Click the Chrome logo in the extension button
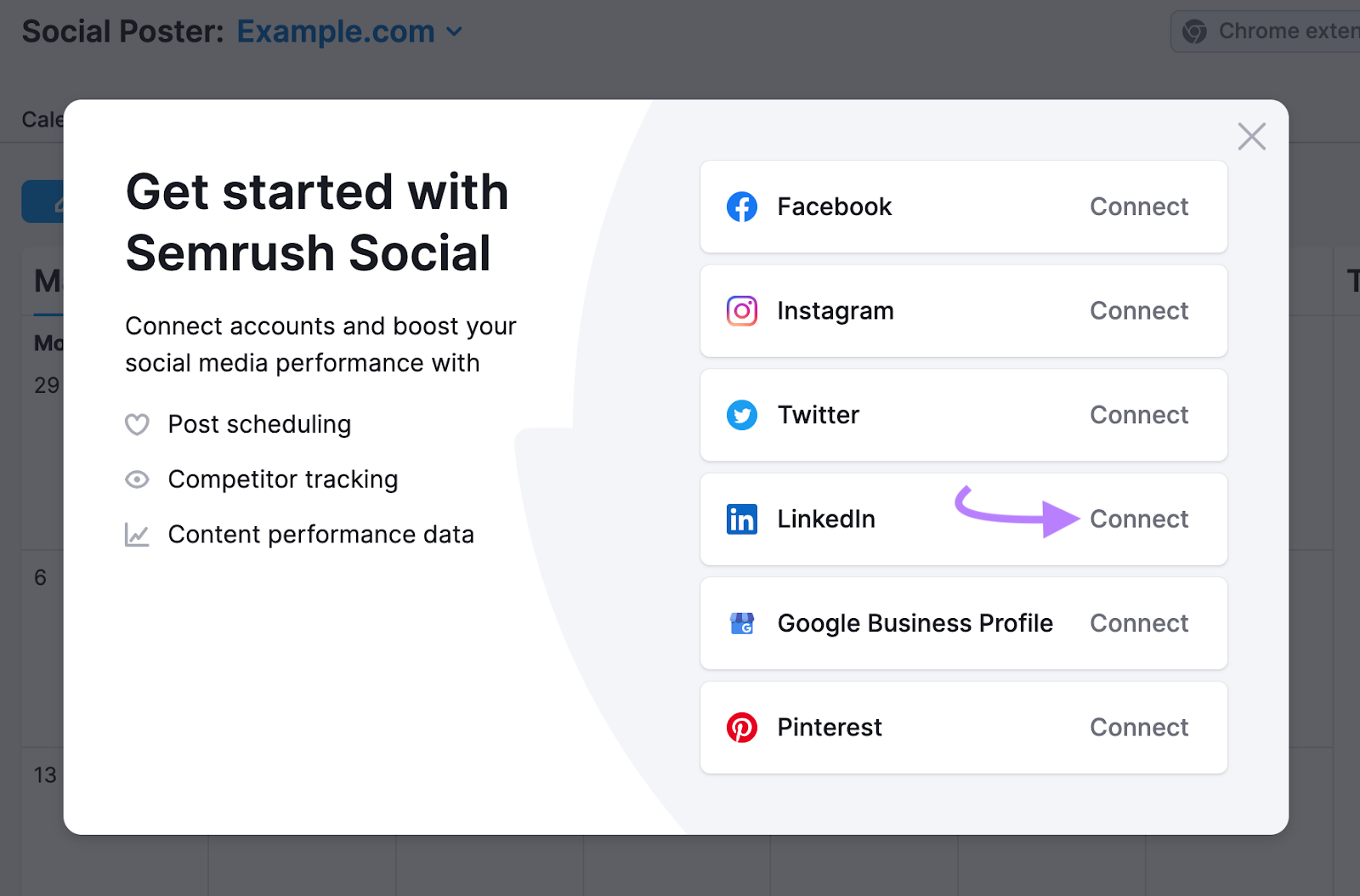This screenshot has width=1360, height=896. 1193,31
